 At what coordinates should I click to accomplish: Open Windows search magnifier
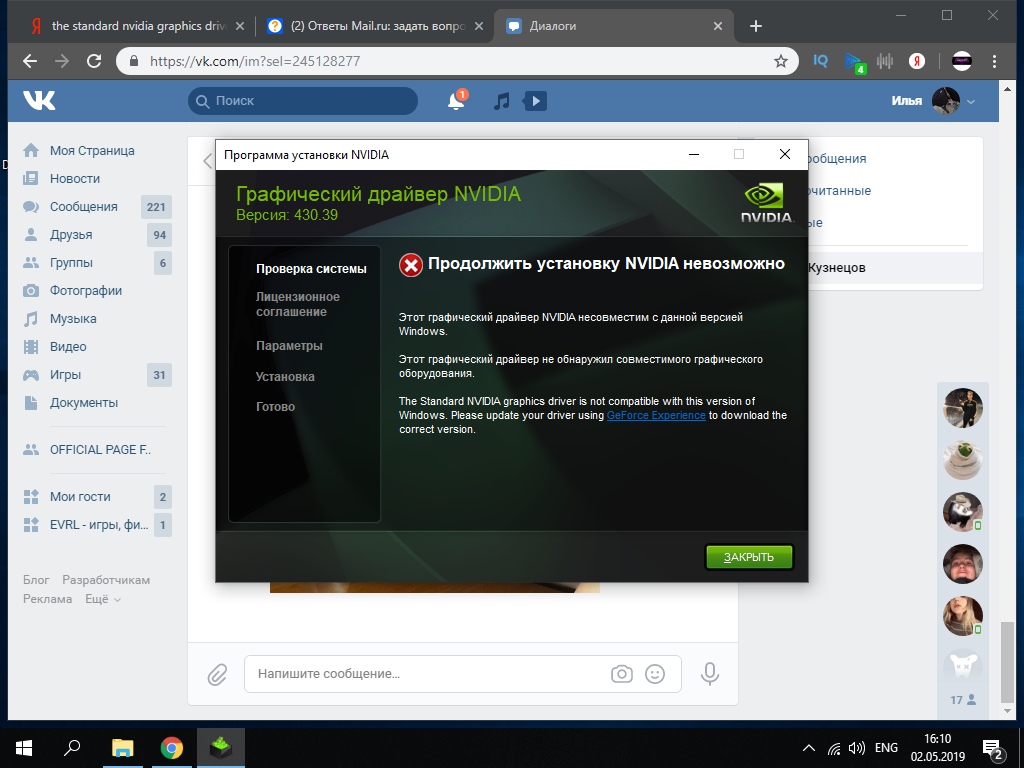pyautogui.click(x=72, y=748)
